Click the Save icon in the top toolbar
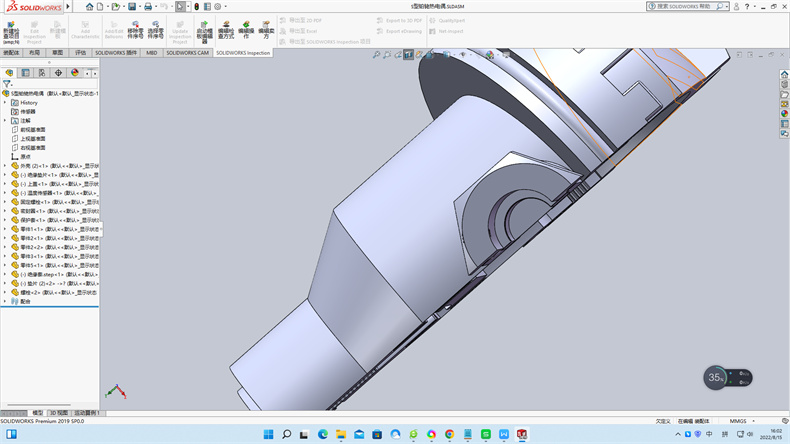Viewport: 790px width, 444px height. (131, 6)
